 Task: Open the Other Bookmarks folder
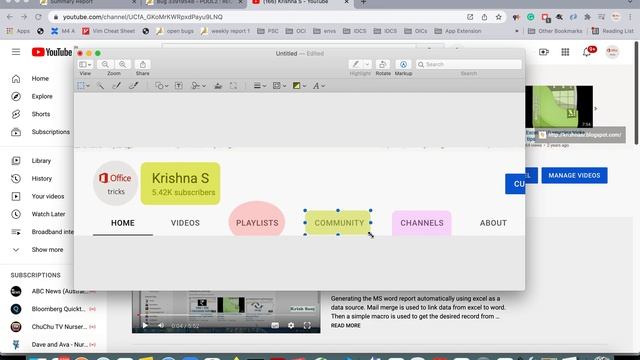click(555, 31)
